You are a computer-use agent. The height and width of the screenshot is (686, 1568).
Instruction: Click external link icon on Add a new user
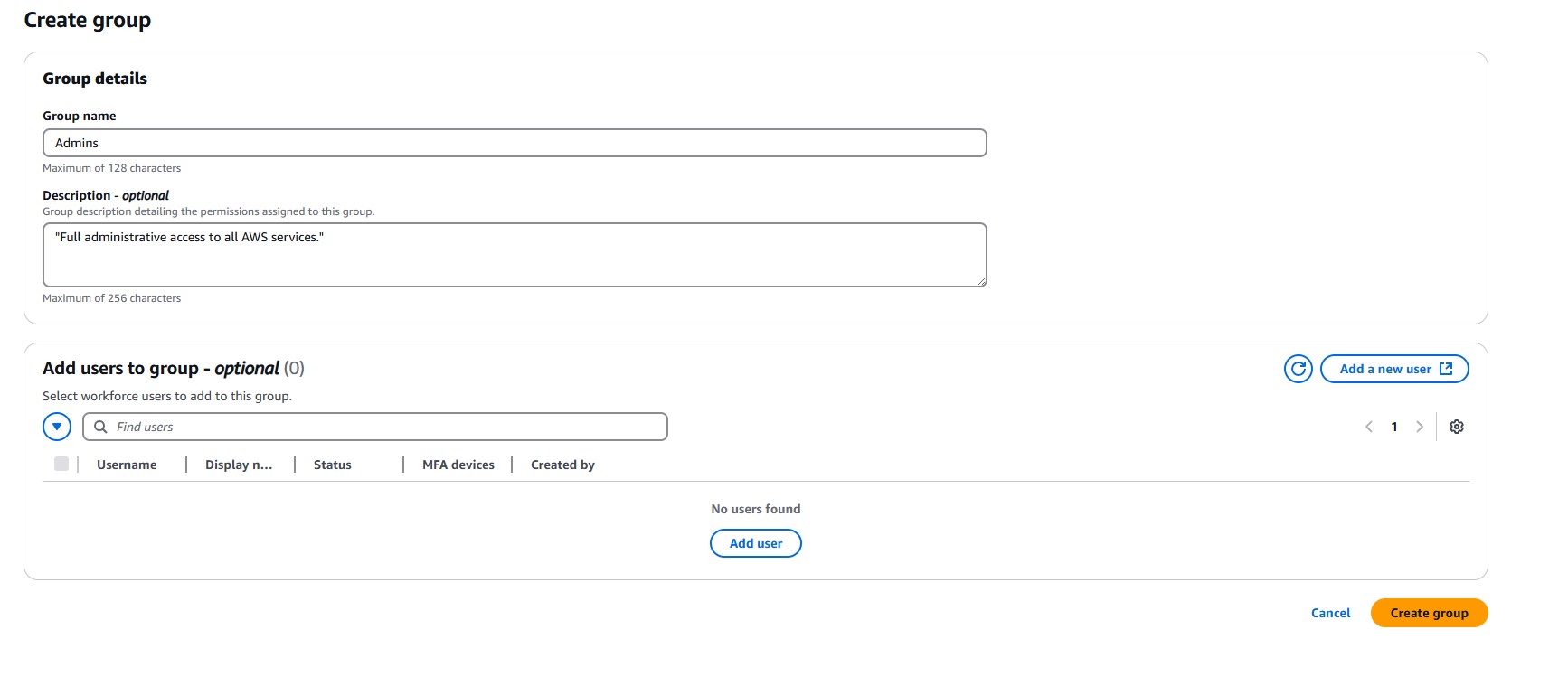point(1446,369)
